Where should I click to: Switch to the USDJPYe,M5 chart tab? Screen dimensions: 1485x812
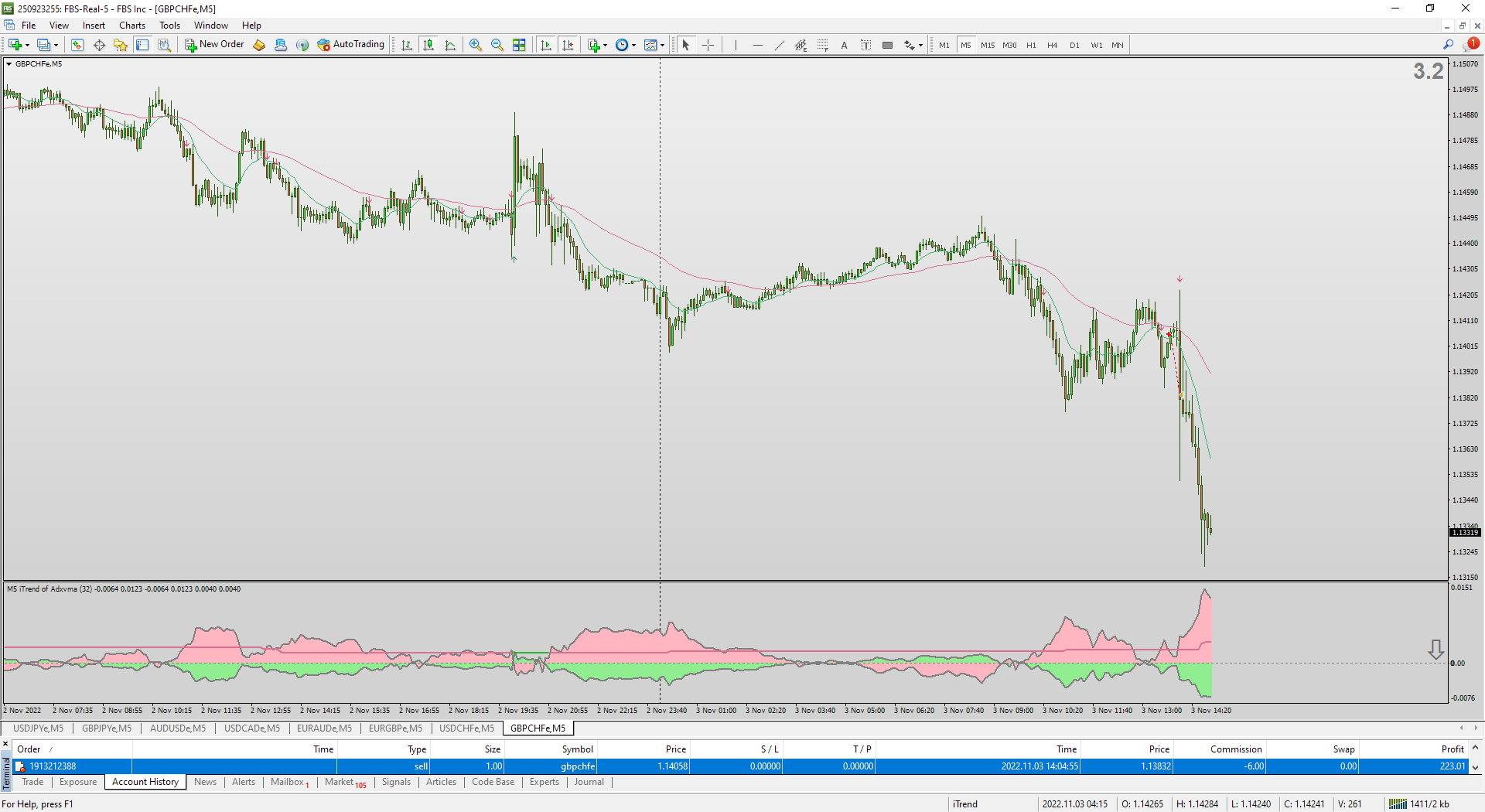[x=39, y=728]
